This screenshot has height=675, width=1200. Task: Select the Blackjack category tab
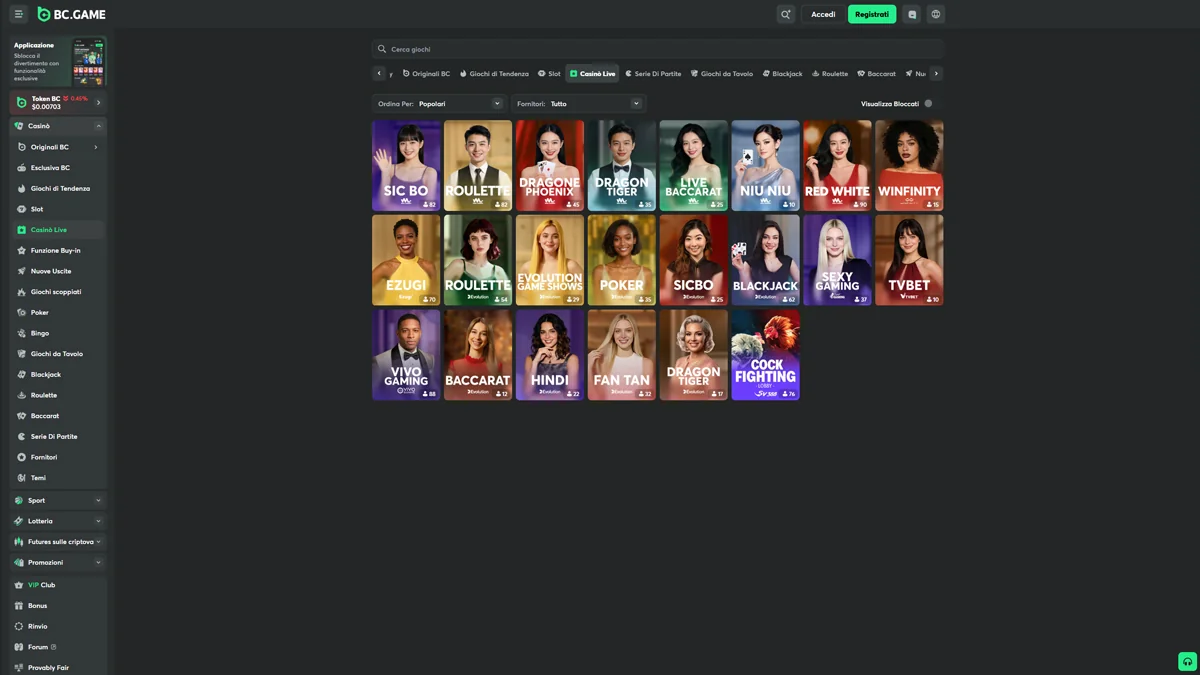pyautogui.click(x=782, y=73)
